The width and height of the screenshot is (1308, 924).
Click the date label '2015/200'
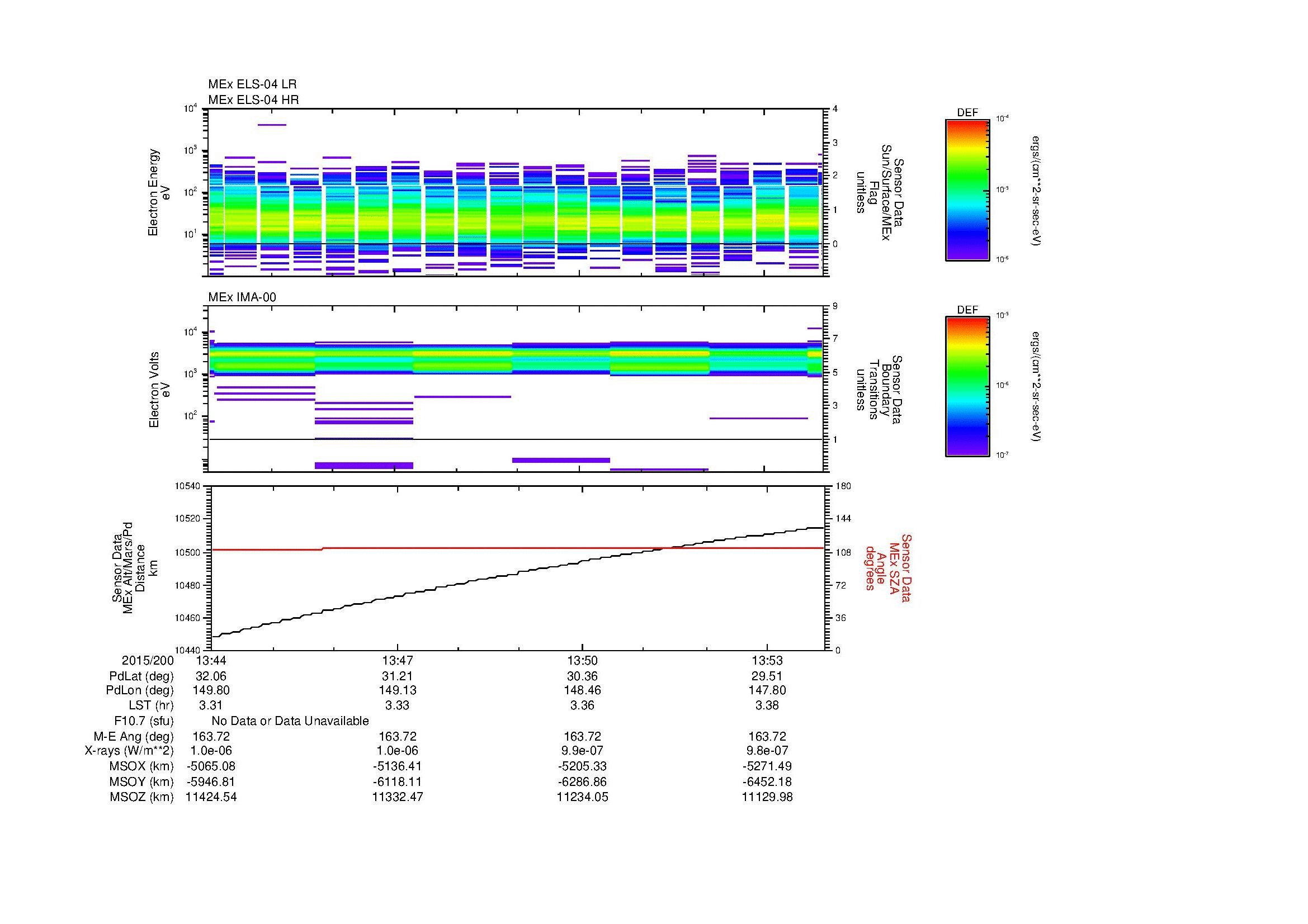pyautogui.click(x=148, y=660)
